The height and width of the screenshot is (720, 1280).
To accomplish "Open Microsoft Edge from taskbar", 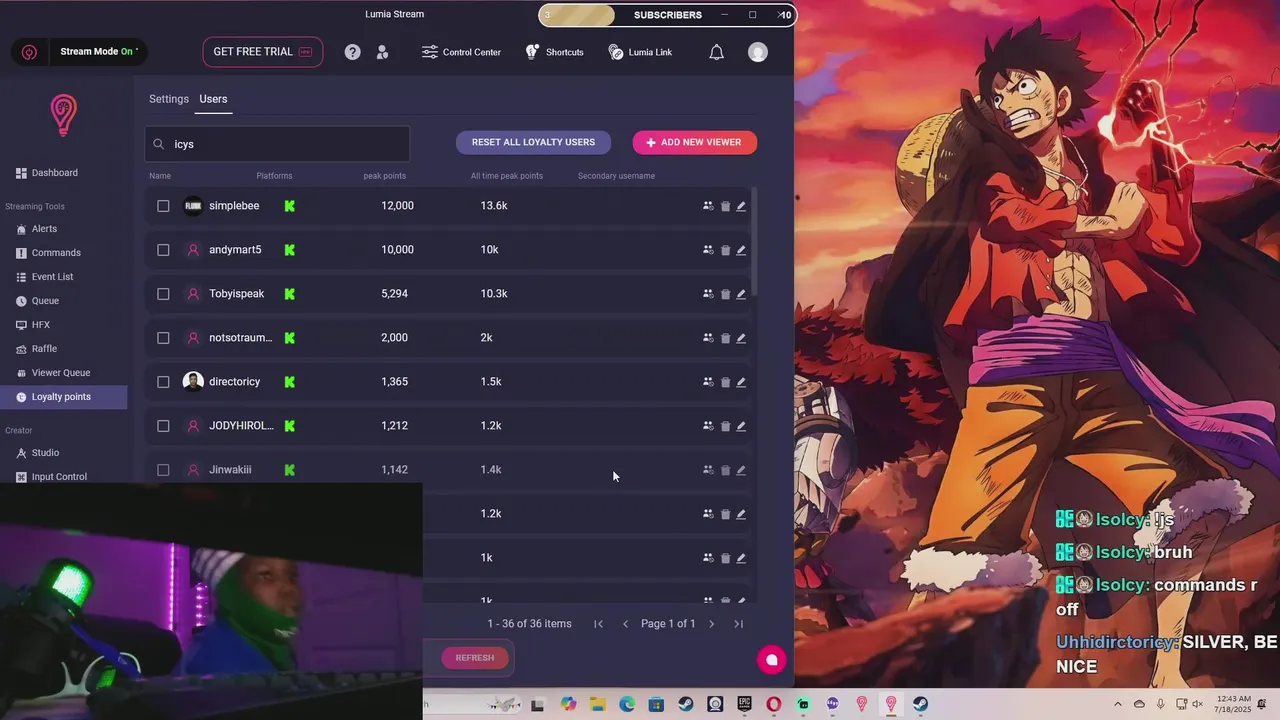I will [x=626, y=704].
